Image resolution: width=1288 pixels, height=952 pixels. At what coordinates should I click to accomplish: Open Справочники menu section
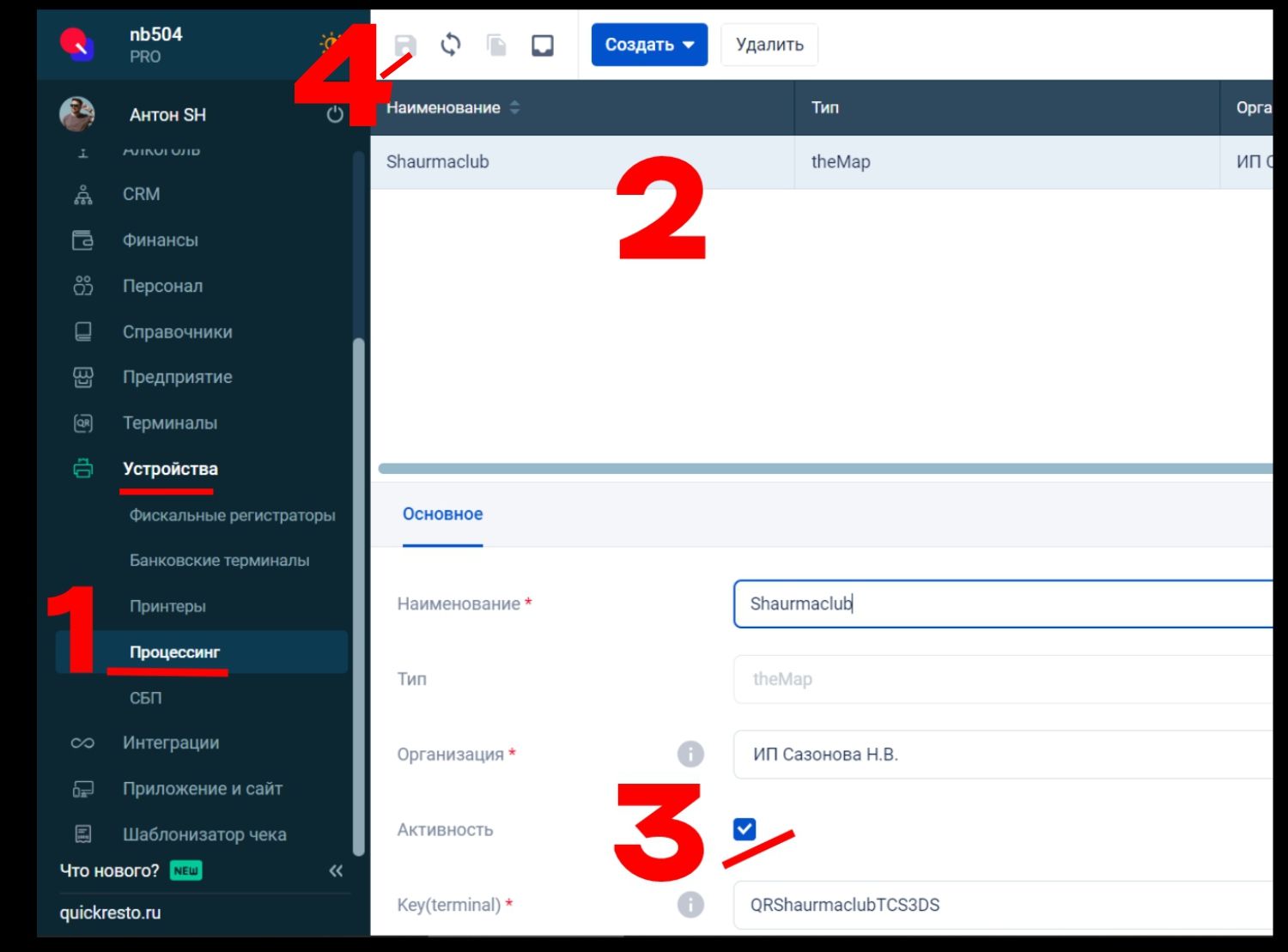177,332
